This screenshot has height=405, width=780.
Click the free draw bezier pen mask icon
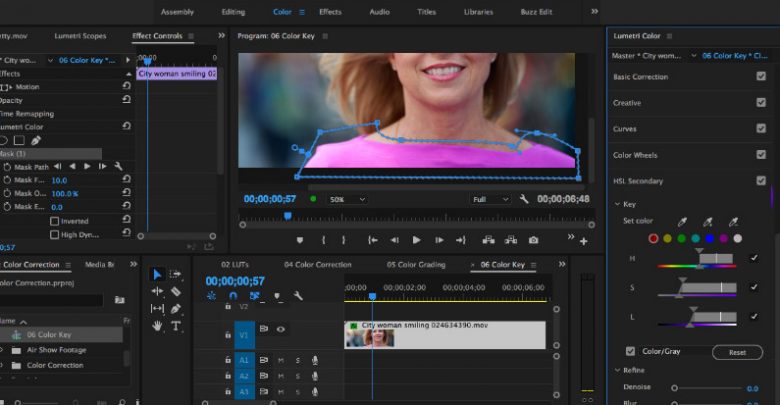click(x=37, y=140)
